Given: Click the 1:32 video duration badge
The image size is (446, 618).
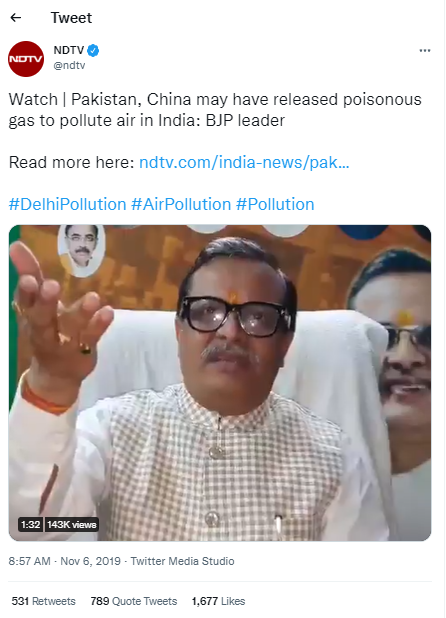Looking at the screenshot, I should [x=30, y=525].
